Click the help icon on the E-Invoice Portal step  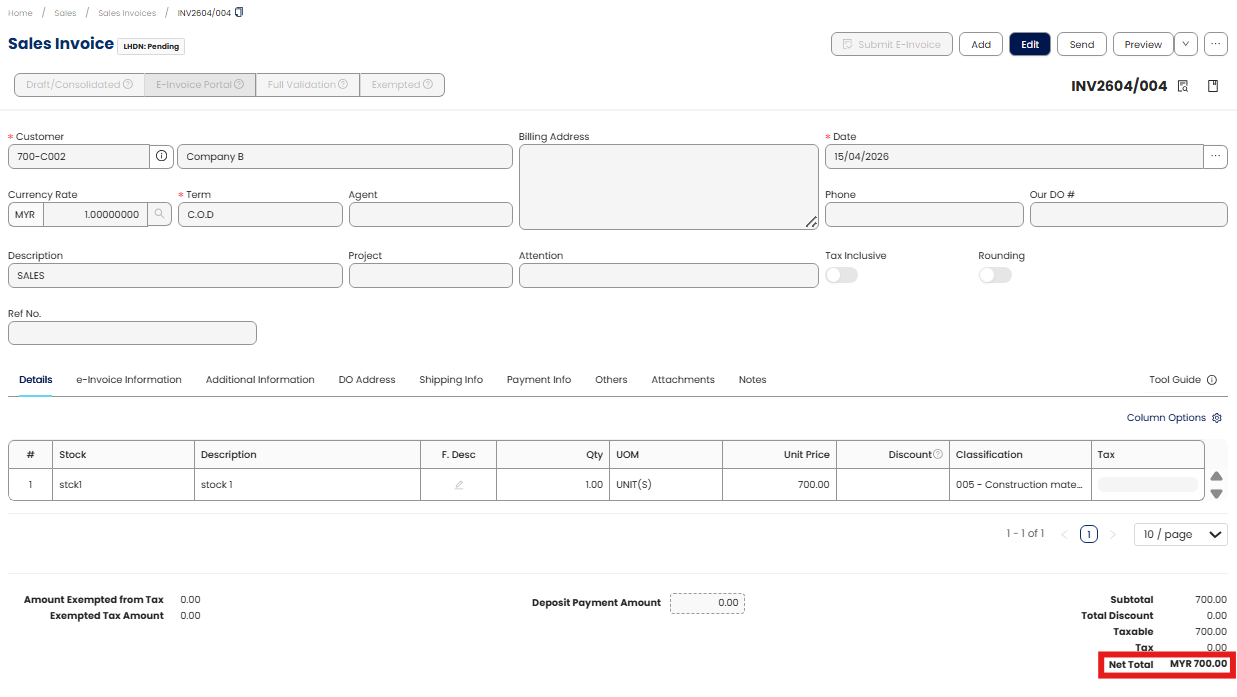tap(239, 85)
